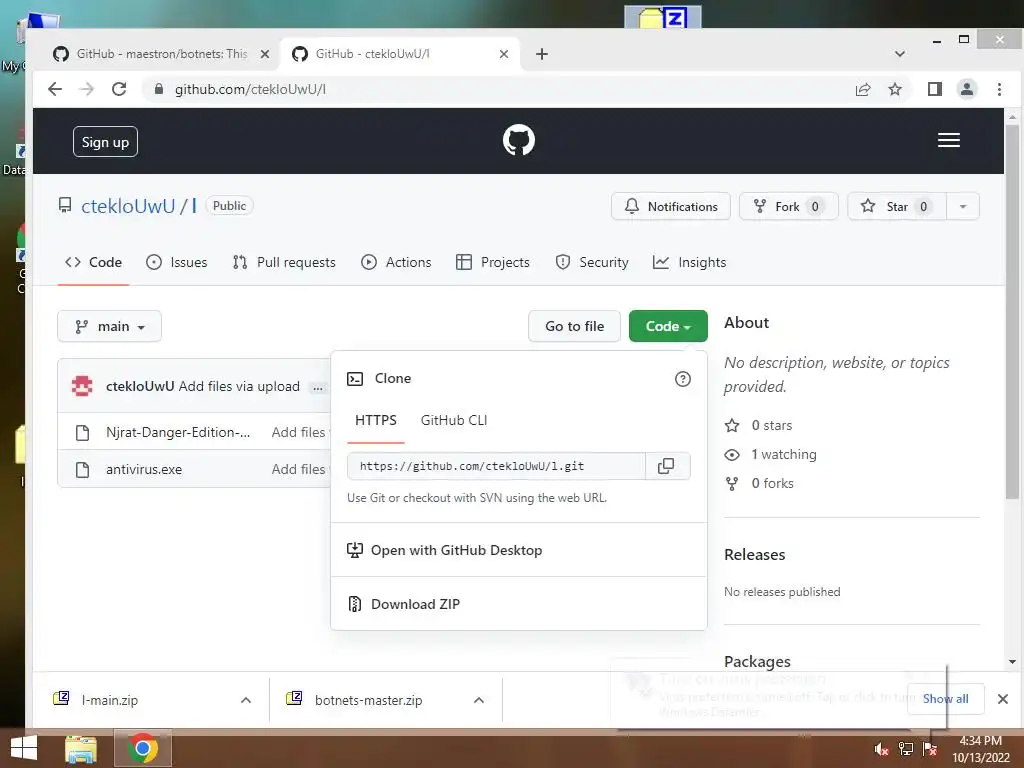Open a new browser tab with plus
Screen dimensions: 1024x768
pos(541,54)
